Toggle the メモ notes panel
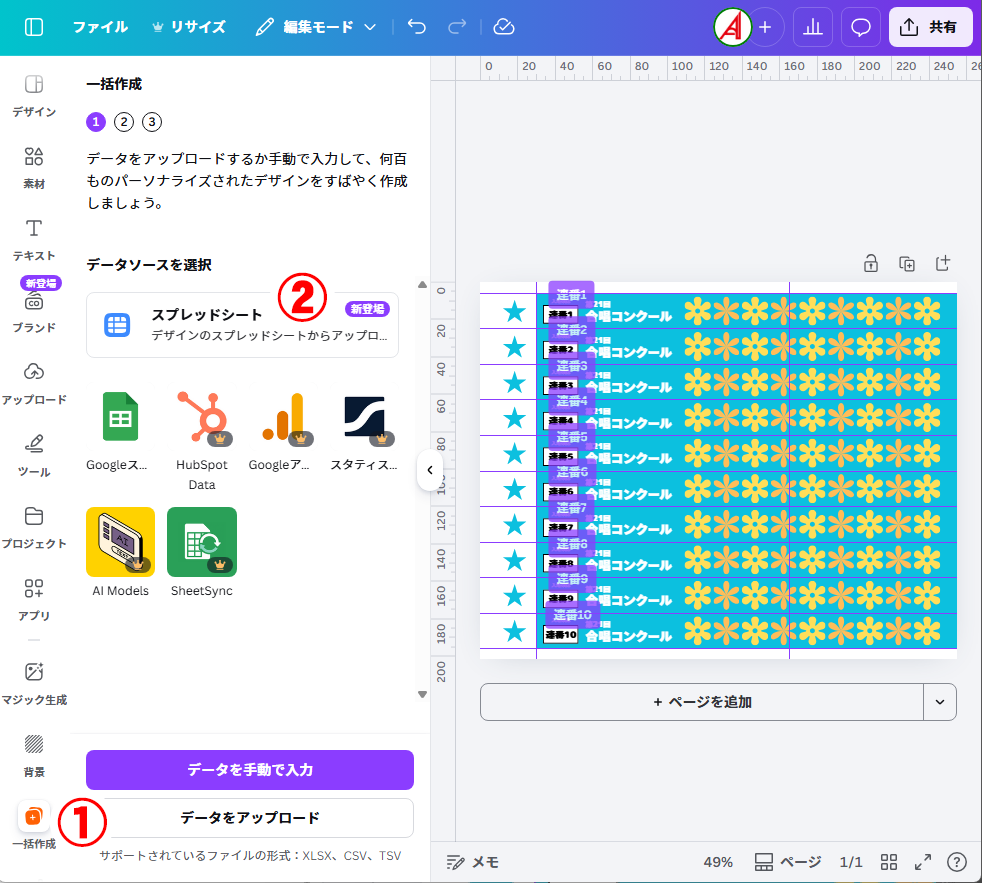Viewport: 982px width, 883px height. coord(473,862)
